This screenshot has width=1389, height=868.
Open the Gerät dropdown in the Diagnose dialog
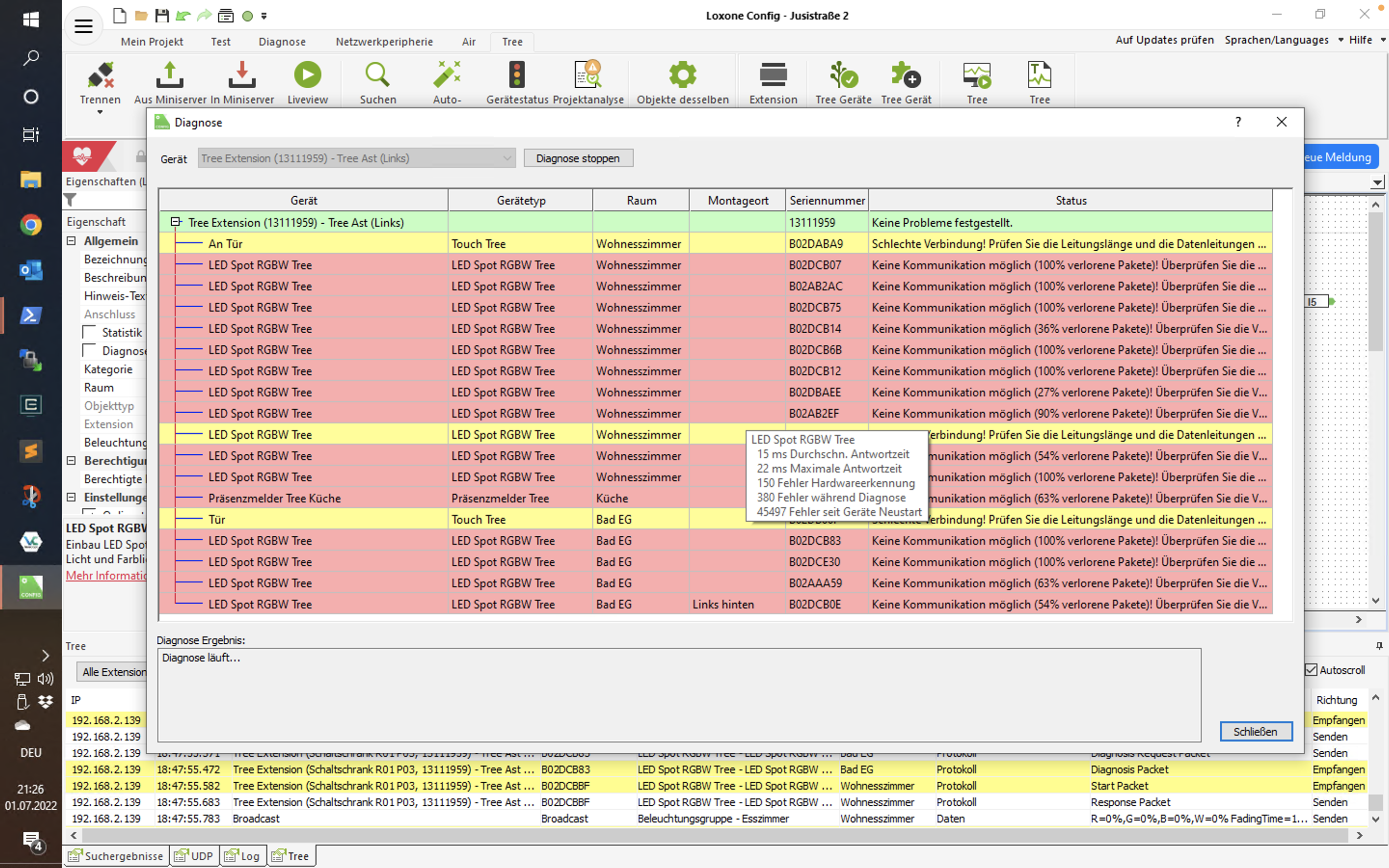coord(507,159)
